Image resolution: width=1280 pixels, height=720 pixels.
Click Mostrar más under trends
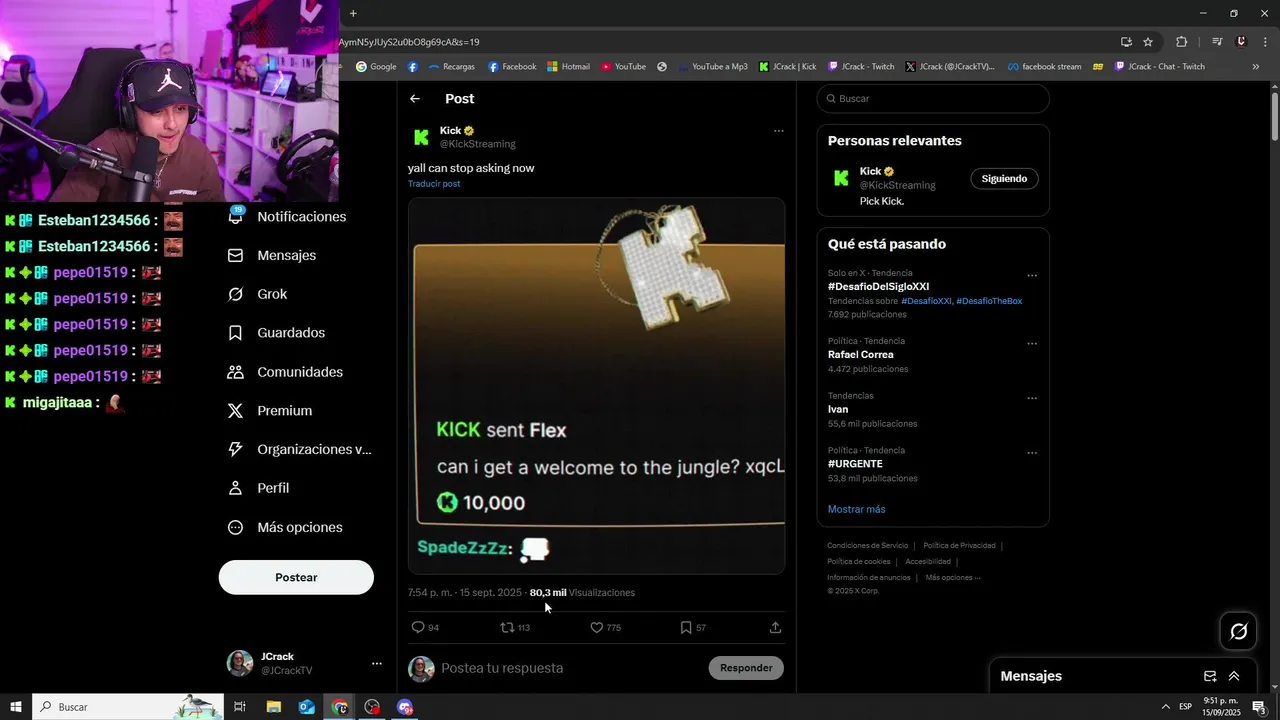point(856,509)
